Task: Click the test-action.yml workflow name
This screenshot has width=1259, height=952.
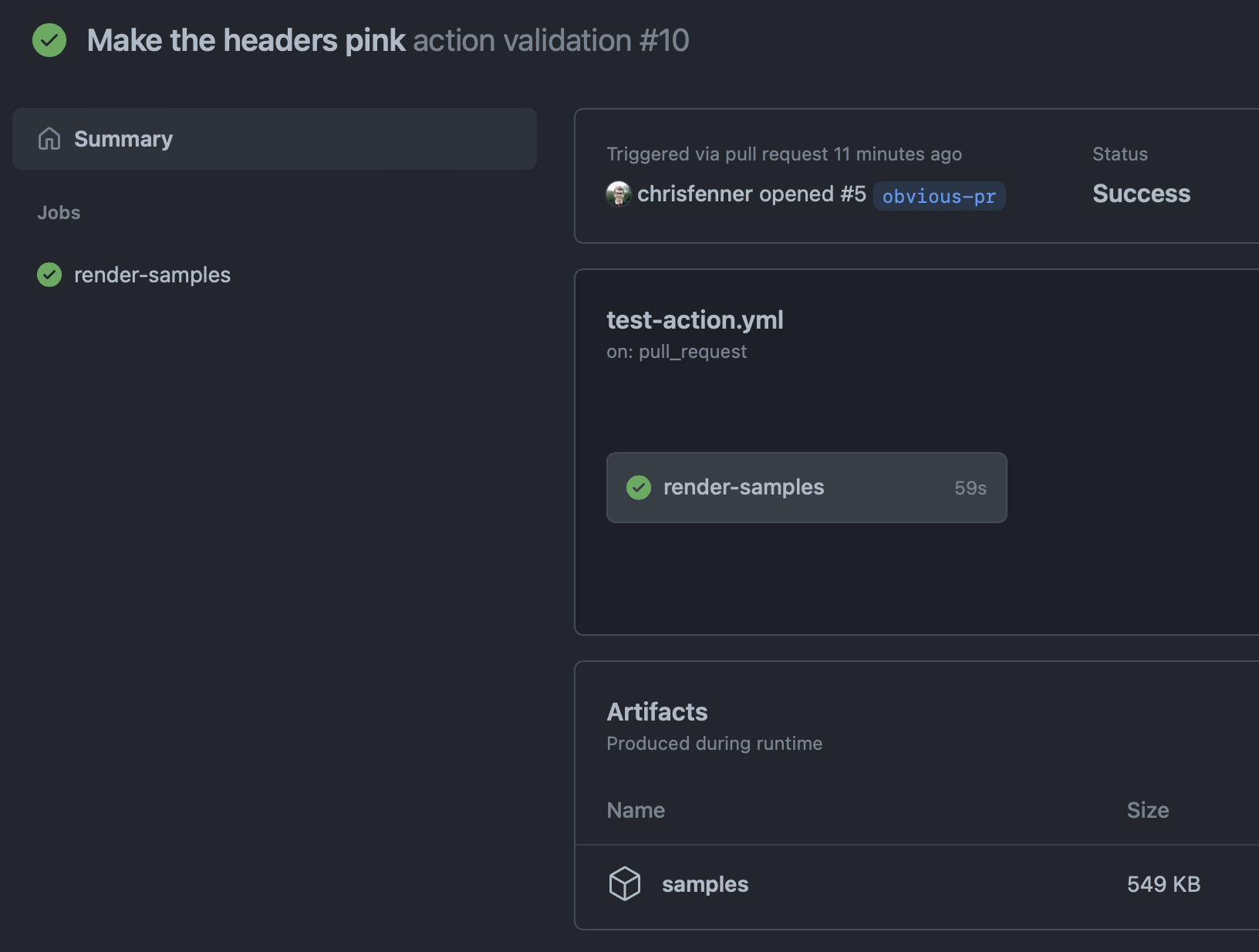Action: tap(694, 319)
